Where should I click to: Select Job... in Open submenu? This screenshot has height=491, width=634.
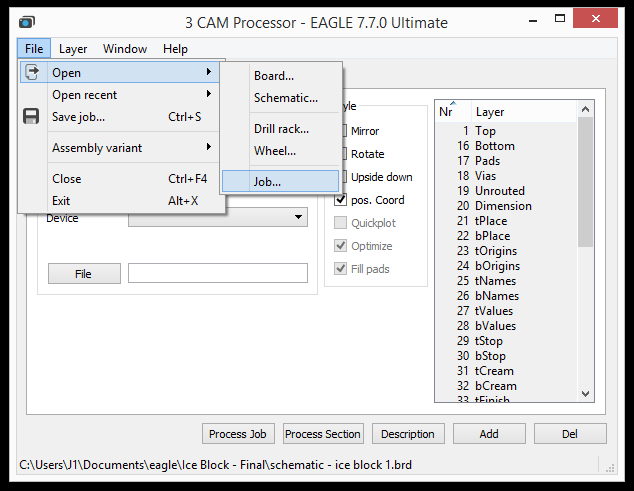(x=281, y=182)
